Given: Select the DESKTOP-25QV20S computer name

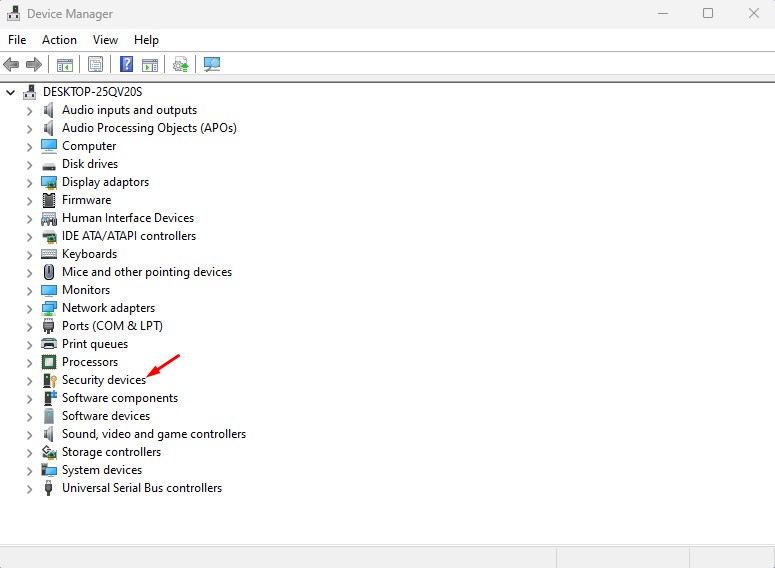Looking at the screenshot, I should coord(92,92).
